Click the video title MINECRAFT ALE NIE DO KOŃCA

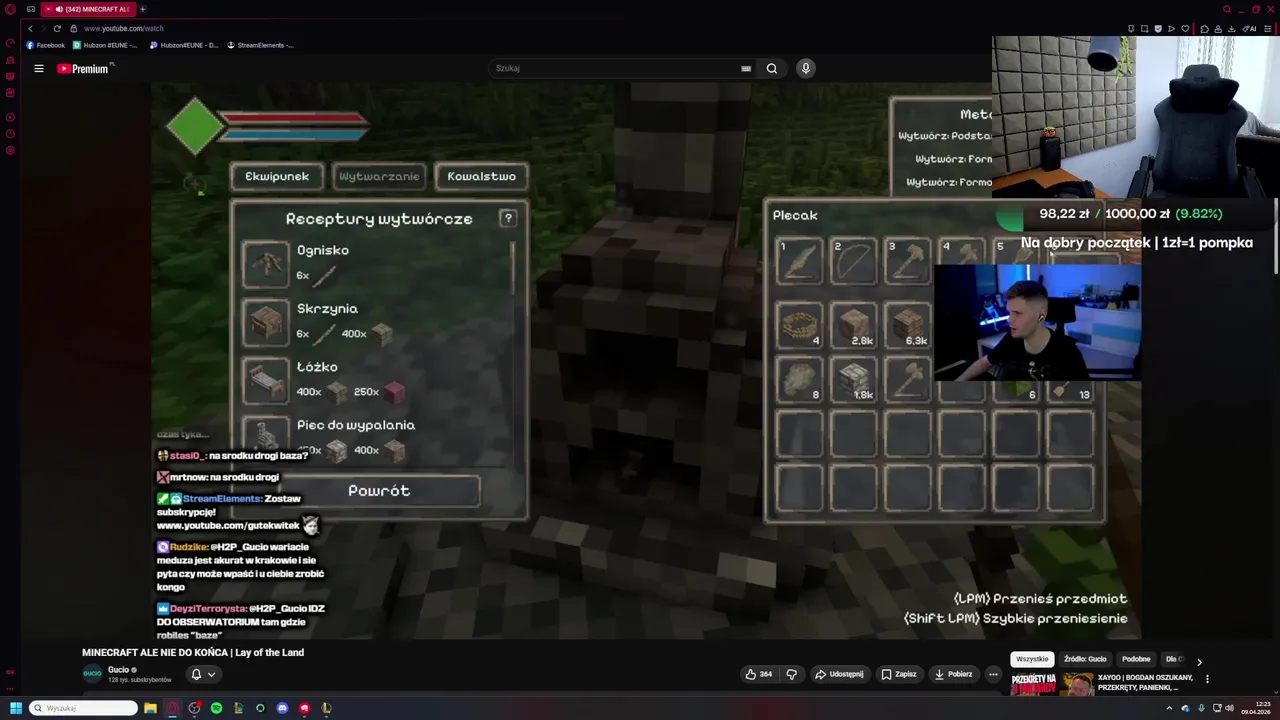[193, 652]
